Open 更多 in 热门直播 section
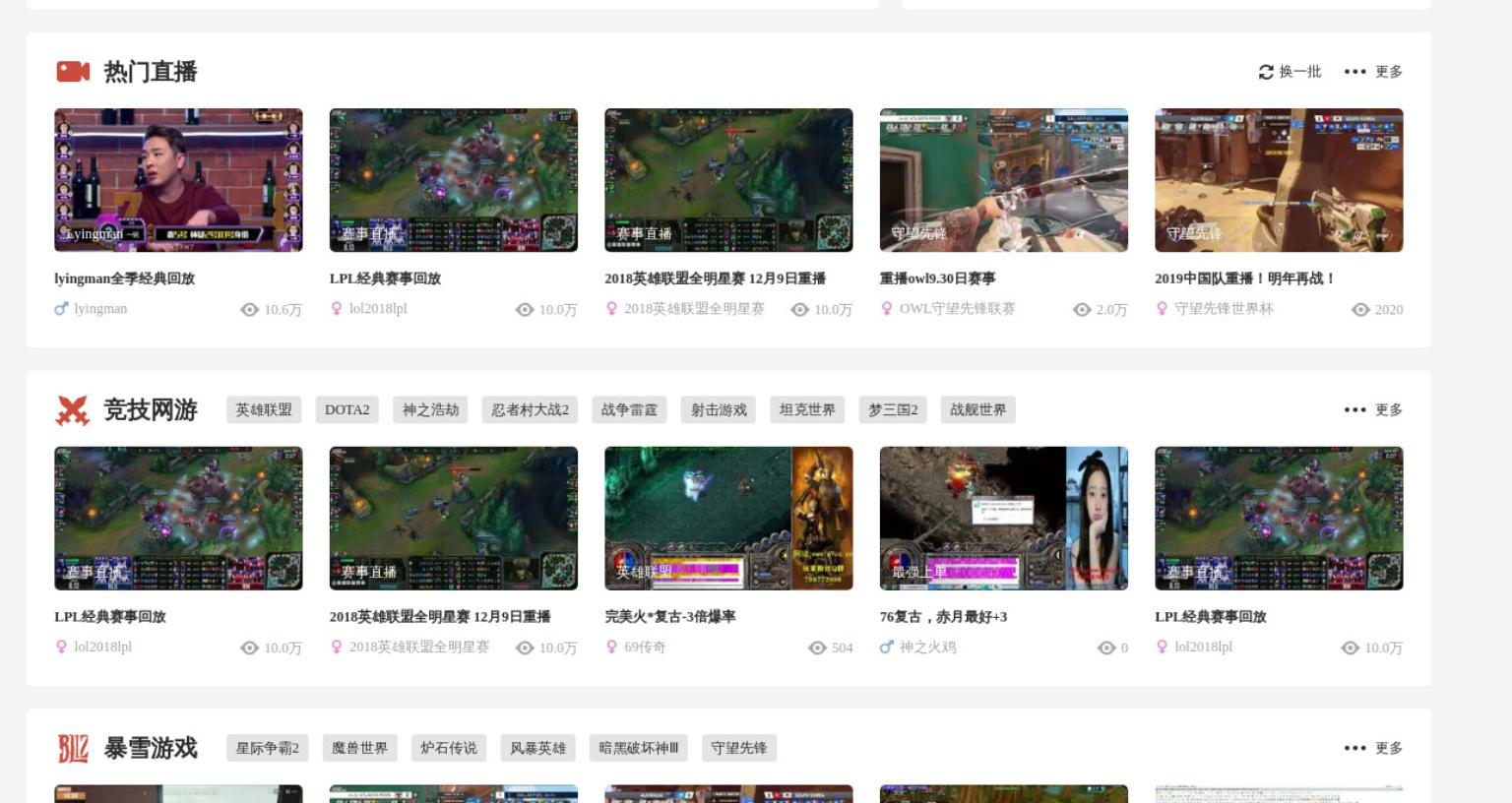The width and height of the screenshot is (1512, 803). pyautogui.click(x=1373, y=72)
